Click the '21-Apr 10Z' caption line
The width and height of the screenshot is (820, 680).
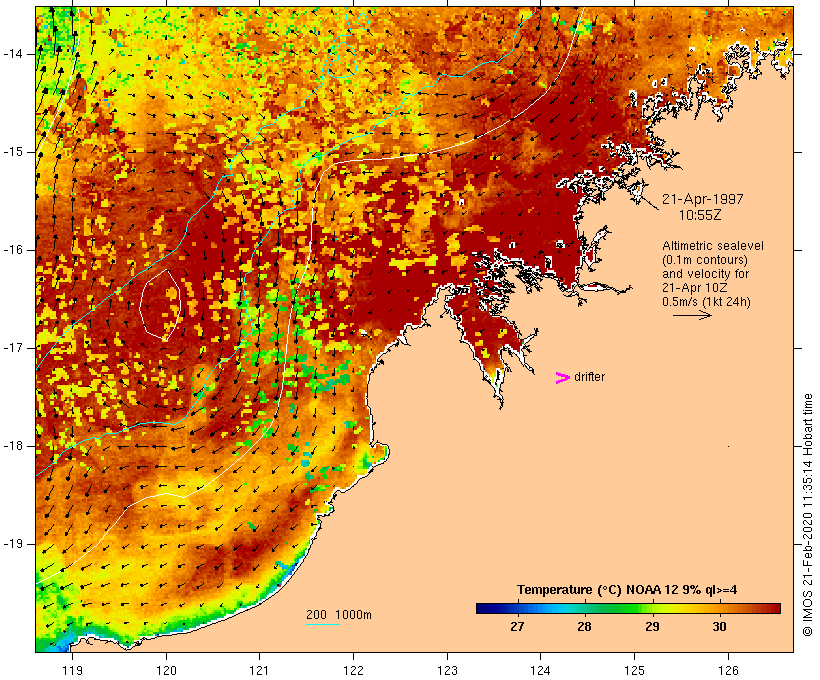coord(694,288)
